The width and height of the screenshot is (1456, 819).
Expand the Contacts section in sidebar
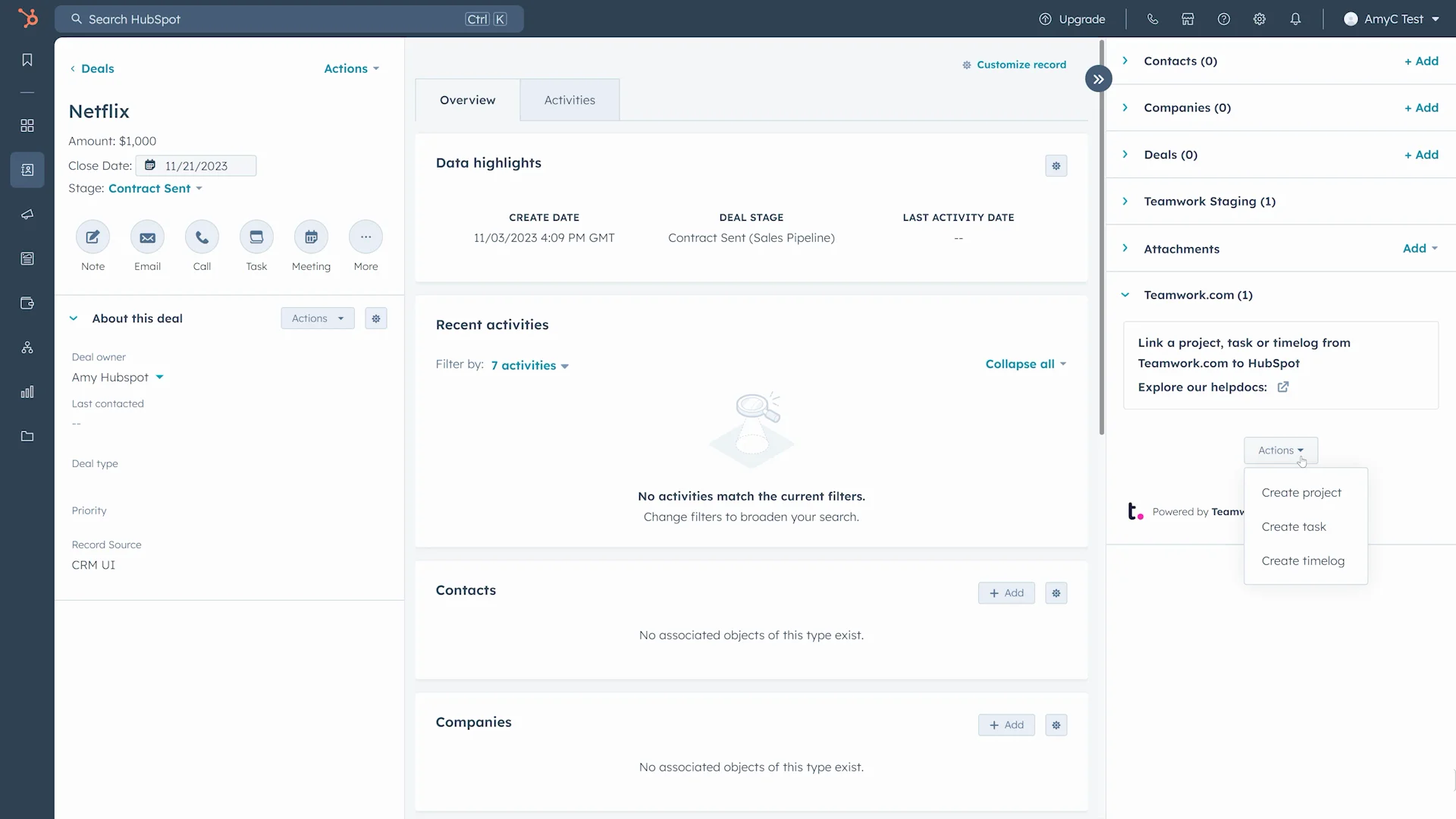(1125, 59)
